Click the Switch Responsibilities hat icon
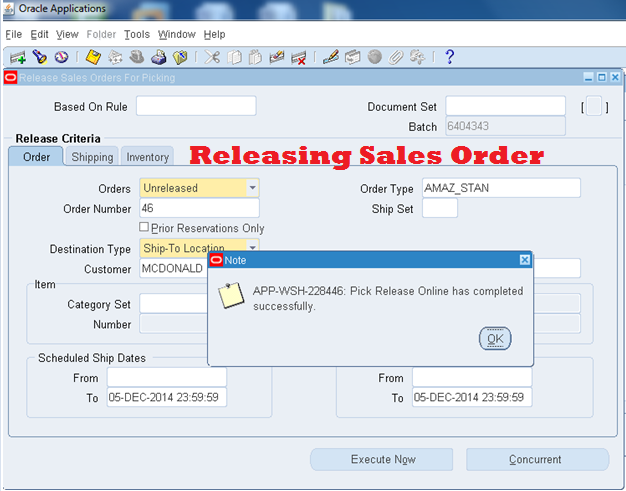This screenshot has height=491, width=626. click(x=137, y=57)
